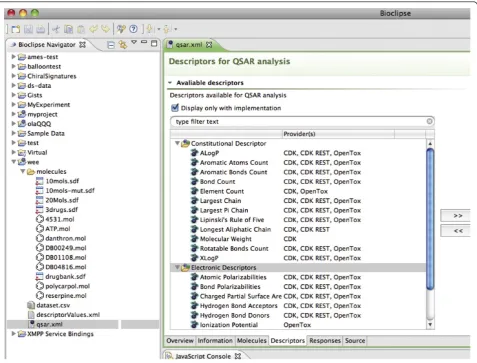Close the qsar.xml editor tab
Screen dimensions: 477x363
pyautogui.click(x=209, y=45)
